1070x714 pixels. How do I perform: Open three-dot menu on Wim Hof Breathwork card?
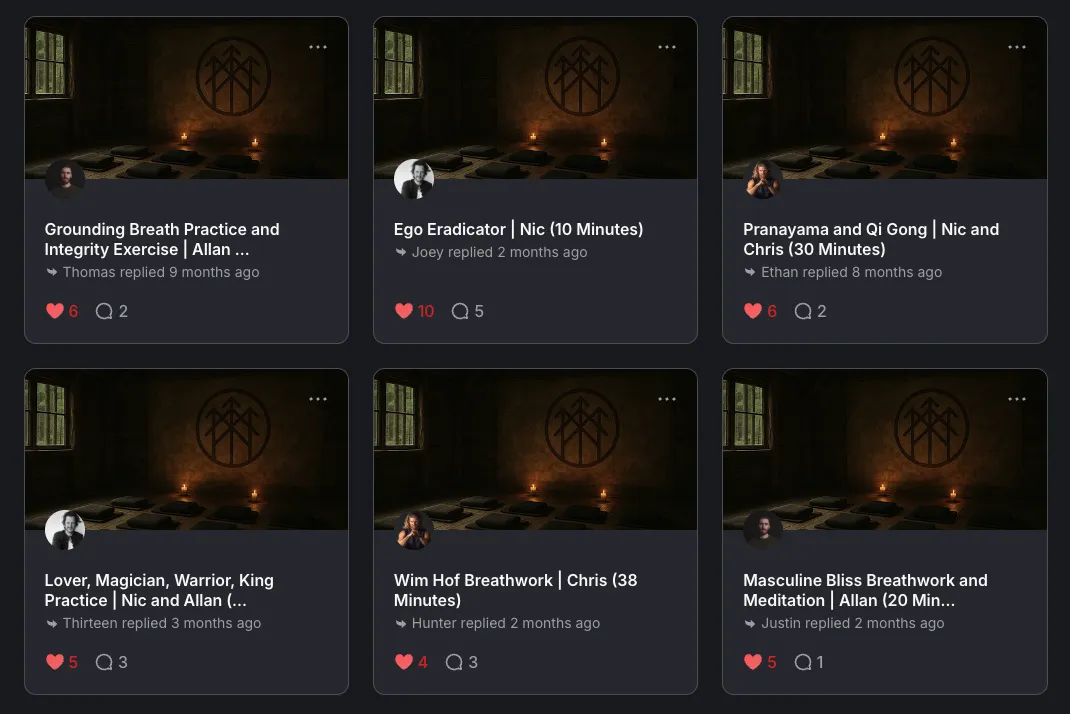667,399
